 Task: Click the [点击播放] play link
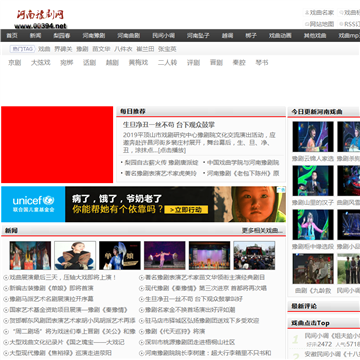[172, 150]
